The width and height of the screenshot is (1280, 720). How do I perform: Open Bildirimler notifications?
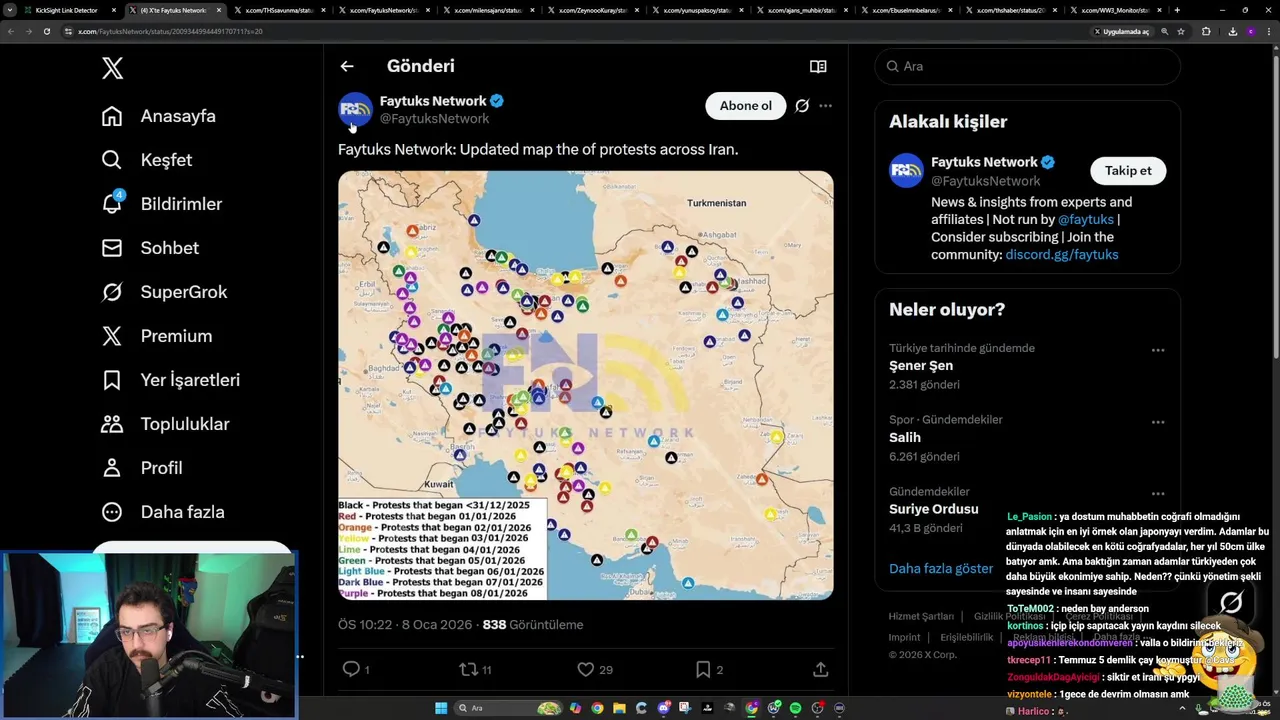(162, 204)
